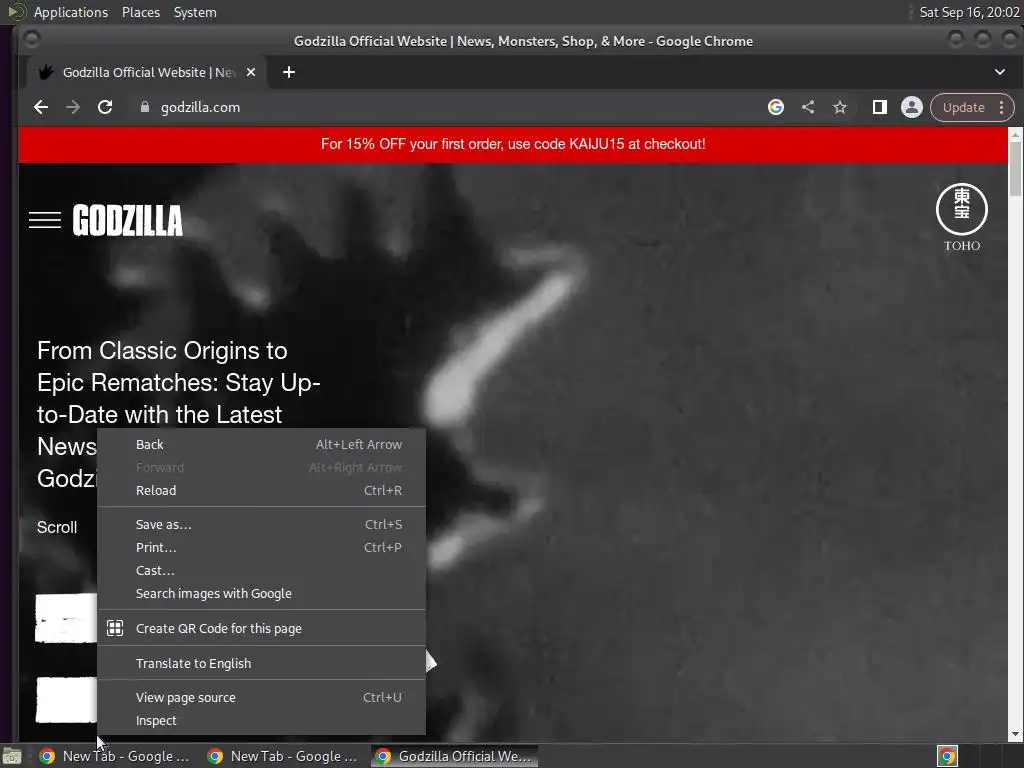
Task: Click the page vertical scrollbar thumb
Action: coord(1016,168)
